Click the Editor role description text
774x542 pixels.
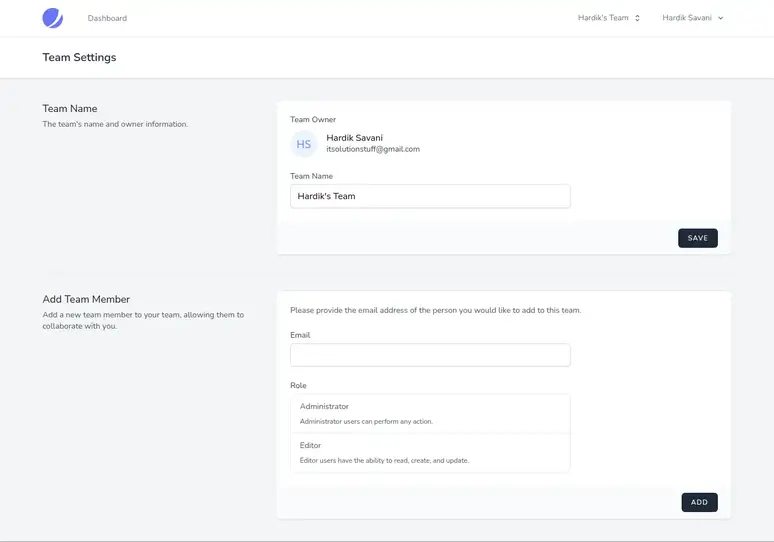click(x=385, y=461)
